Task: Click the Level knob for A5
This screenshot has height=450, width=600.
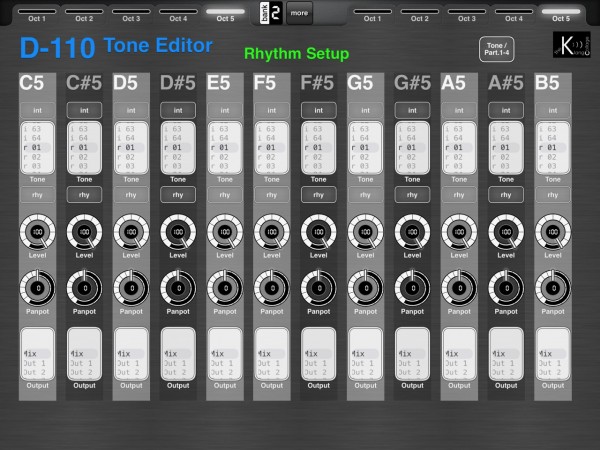Action: 459,232
